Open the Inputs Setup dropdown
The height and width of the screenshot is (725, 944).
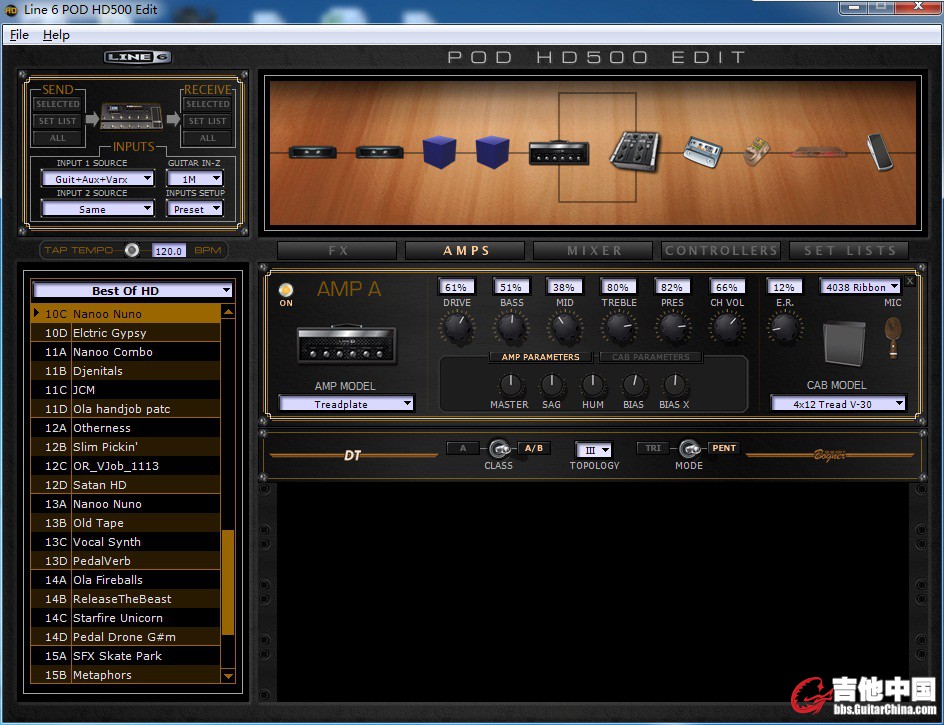click(x=194, y=209)
